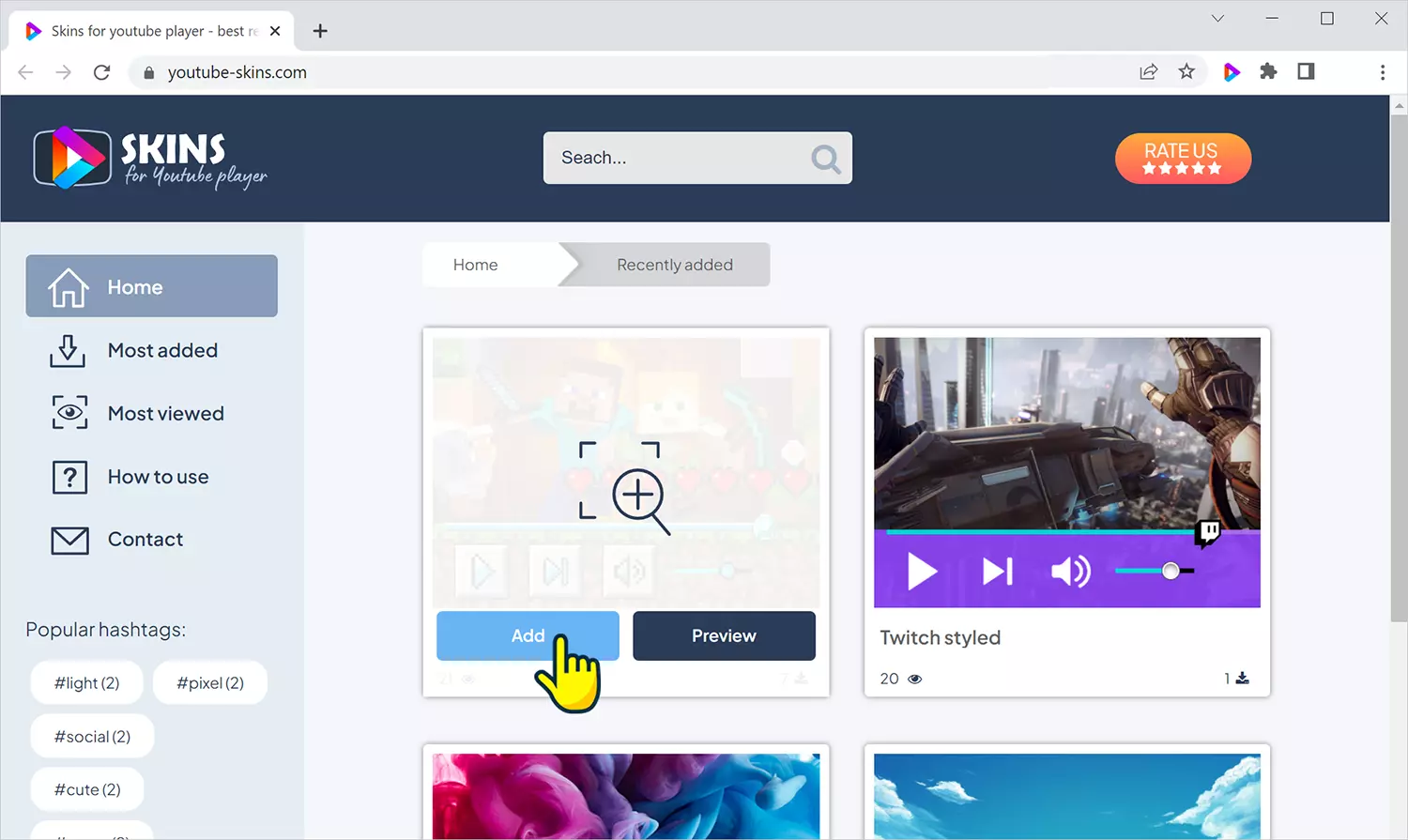Click the How to use question mark icon
This screenshot has width=1408, height=840.
(x=69, y=477)
